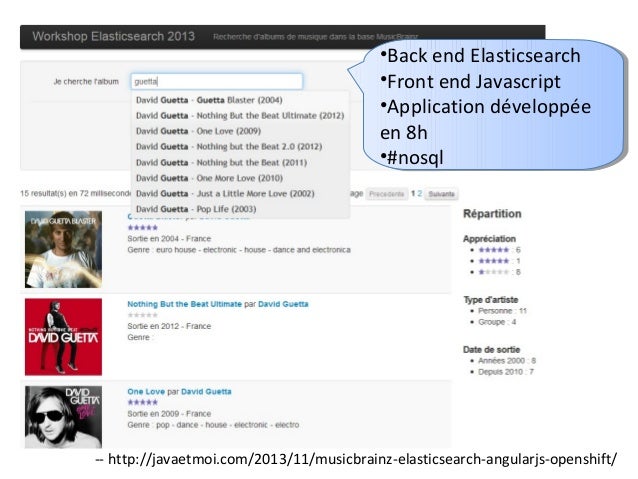Filter release date Depuis 2010 : 7

[506, 372]
